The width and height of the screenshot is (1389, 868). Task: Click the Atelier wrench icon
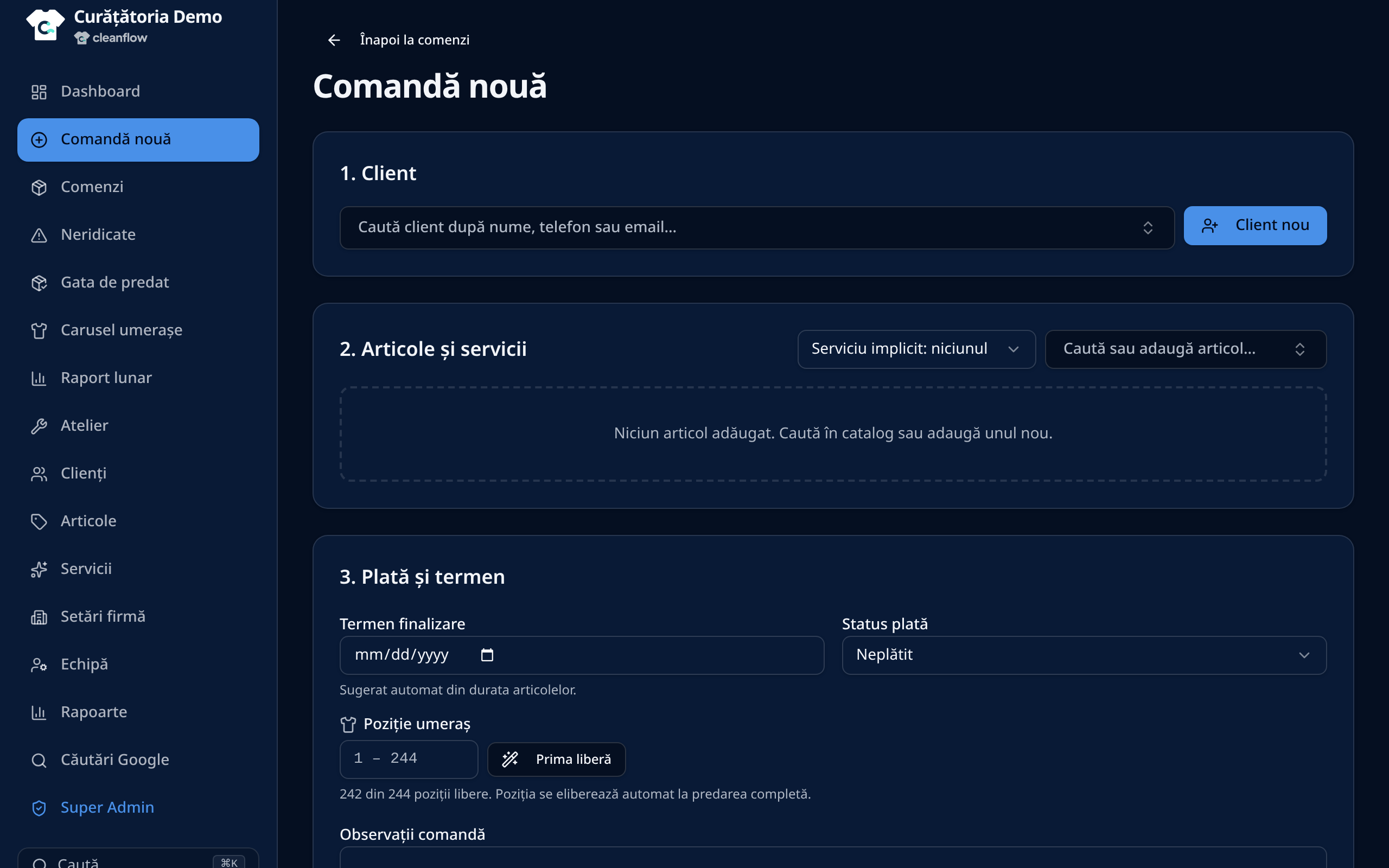click(x=39, y=426)
